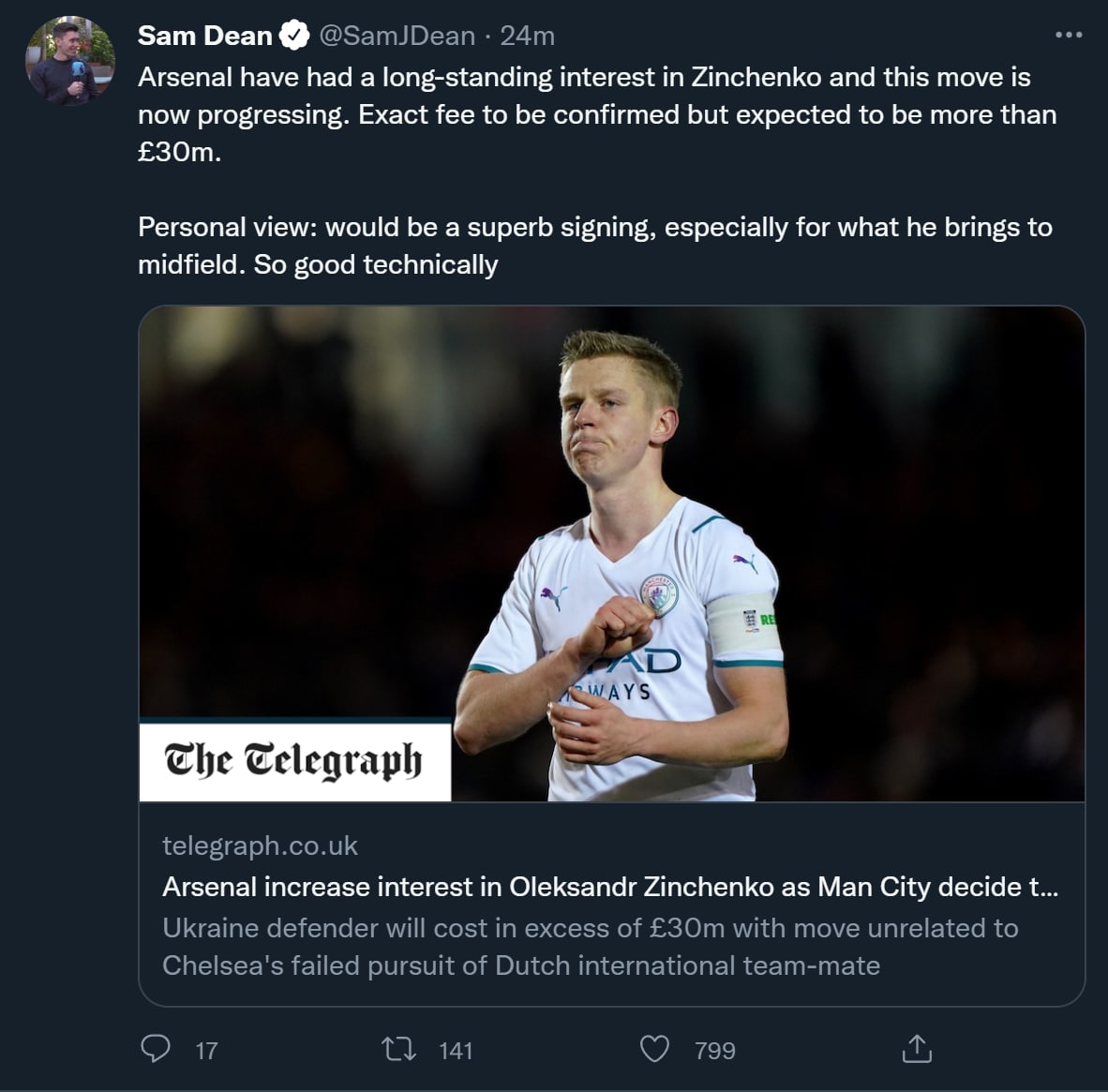
Task: Toggle the retweet arrows icon
Action: [399, 1049]
